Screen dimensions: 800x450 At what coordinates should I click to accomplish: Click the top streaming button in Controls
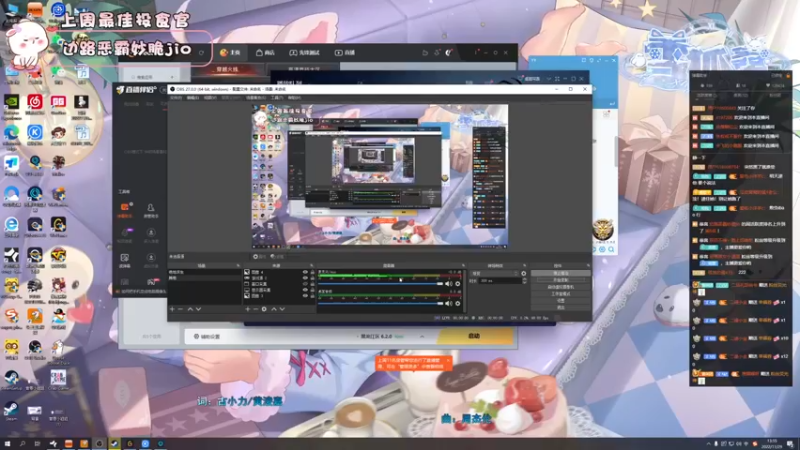point(561,273)
